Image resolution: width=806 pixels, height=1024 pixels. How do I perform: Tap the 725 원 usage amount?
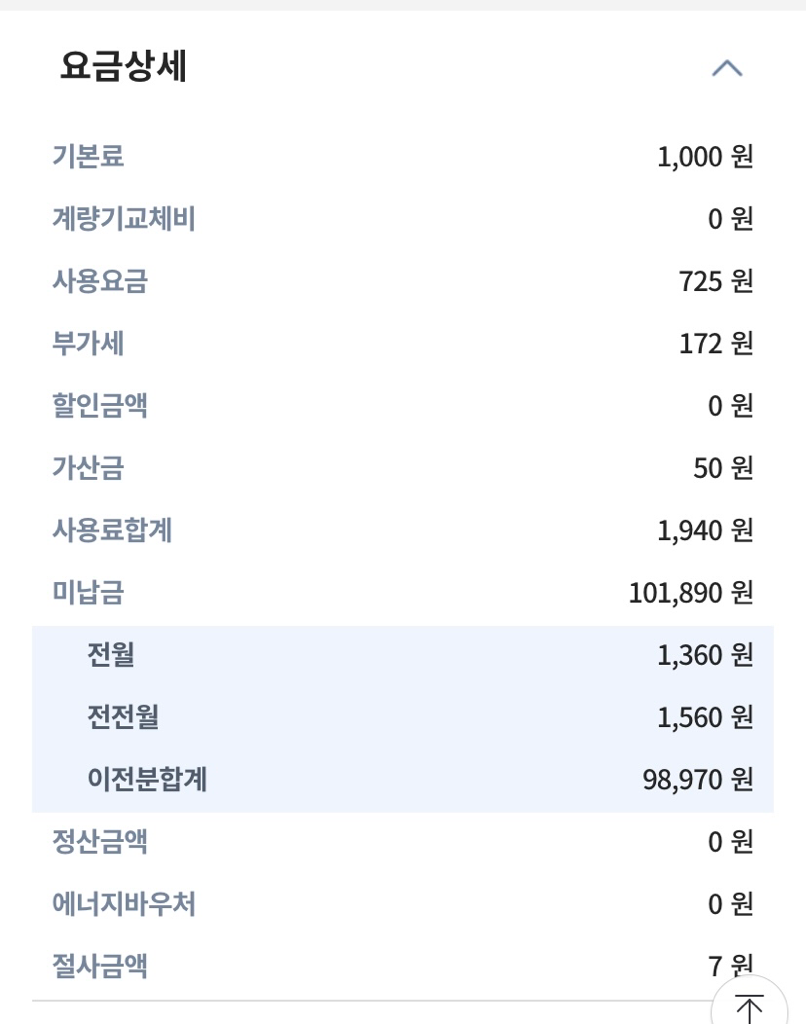[x=716, y=281]
